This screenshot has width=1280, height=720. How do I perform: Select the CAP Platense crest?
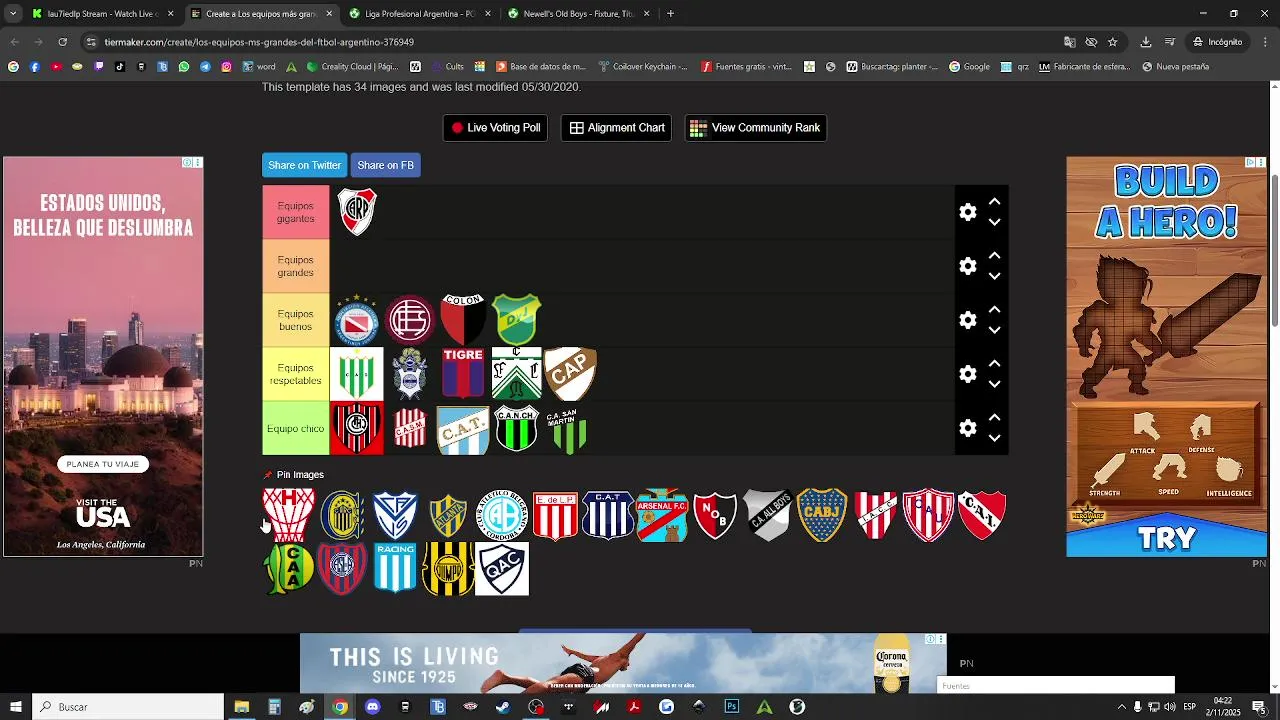click(570, 374)
